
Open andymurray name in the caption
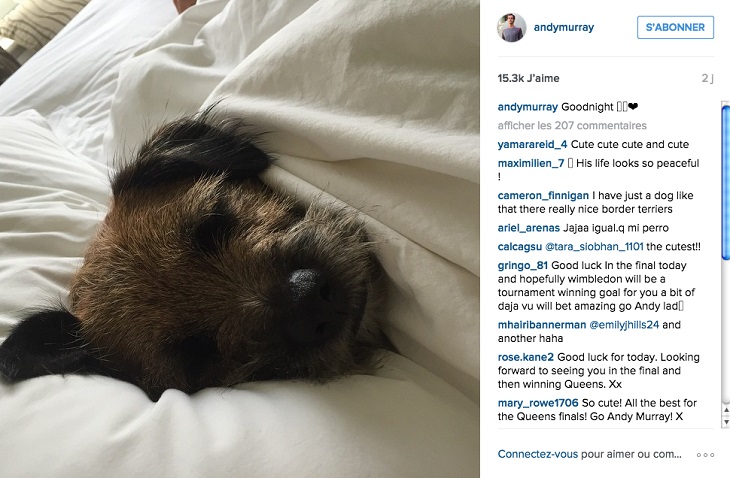(527, 107)
